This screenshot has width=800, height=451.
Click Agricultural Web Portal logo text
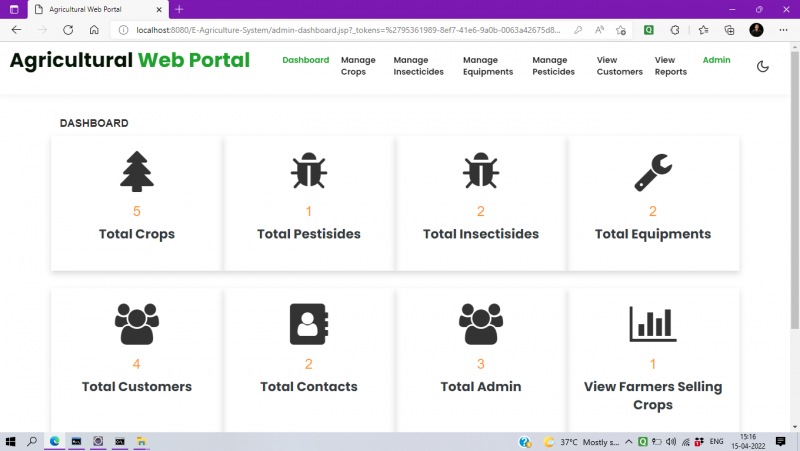pos(130,60)
